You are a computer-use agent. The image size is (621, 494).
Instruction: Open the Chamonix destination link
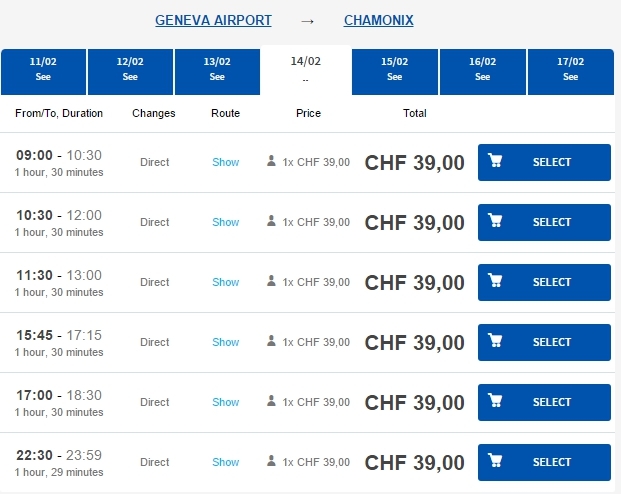click(x=378, y=20)
